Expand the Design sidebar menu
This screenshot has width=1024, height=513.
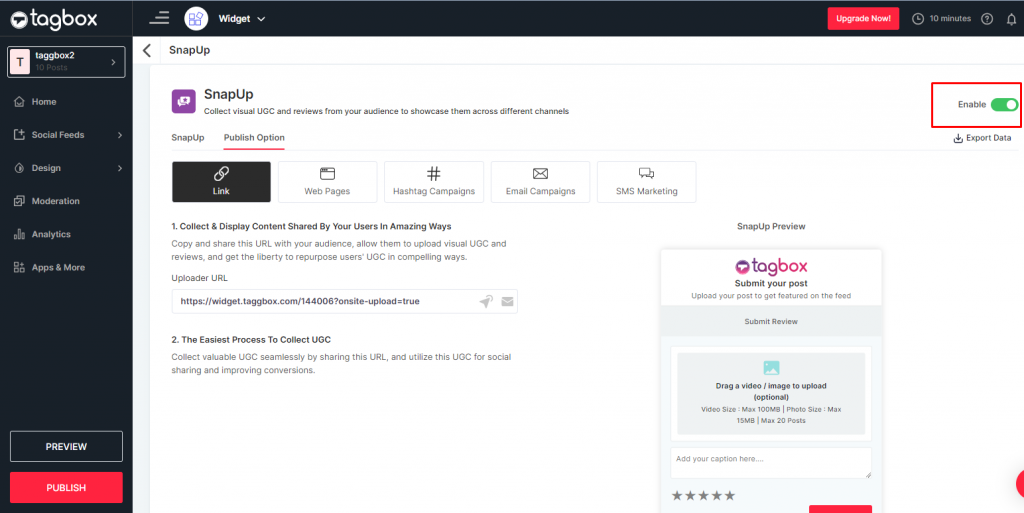coord(66,168)
